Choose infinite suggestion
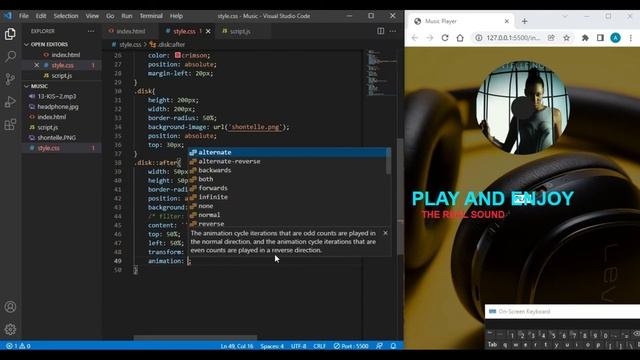Screen dimensions: 640x360 (x=288, y=197)
